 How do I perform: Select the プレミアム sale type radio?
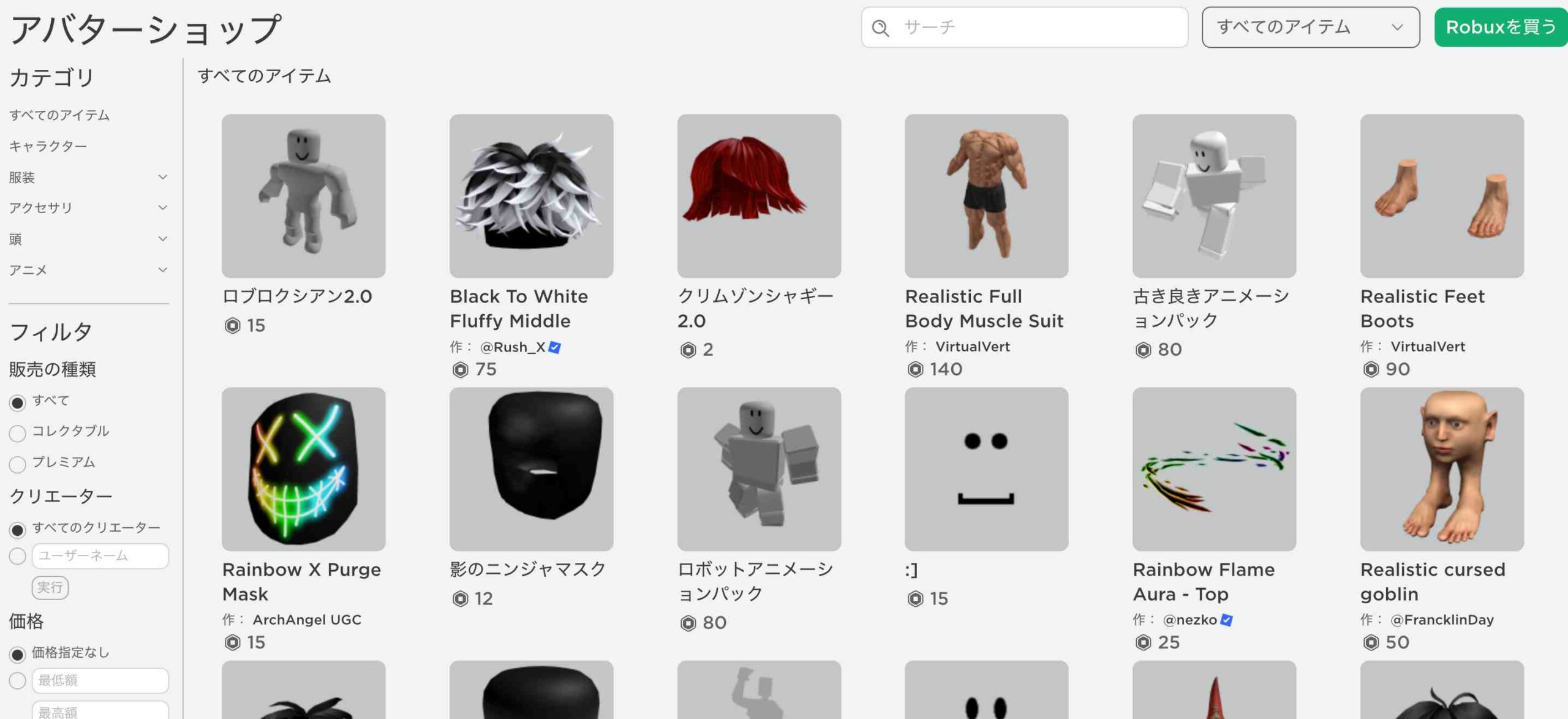click(17, 464)
